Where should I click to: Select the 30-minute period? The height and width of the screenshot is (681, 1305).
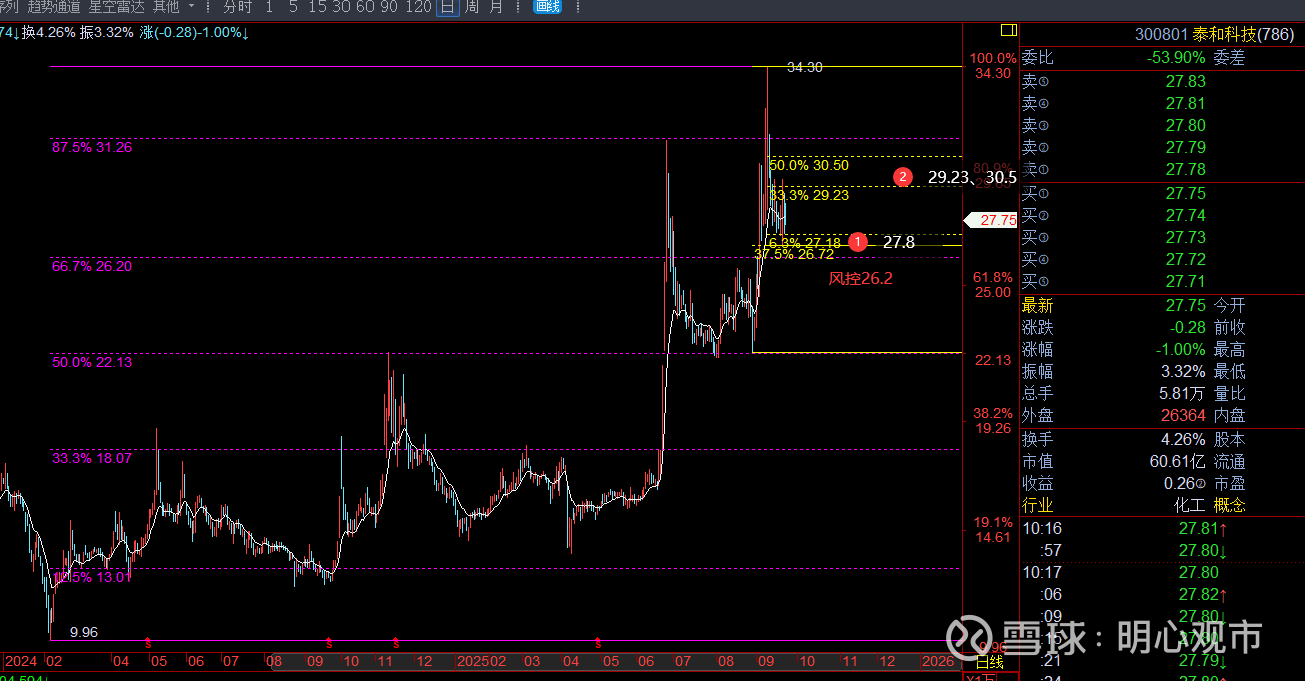tap(341, 7)
